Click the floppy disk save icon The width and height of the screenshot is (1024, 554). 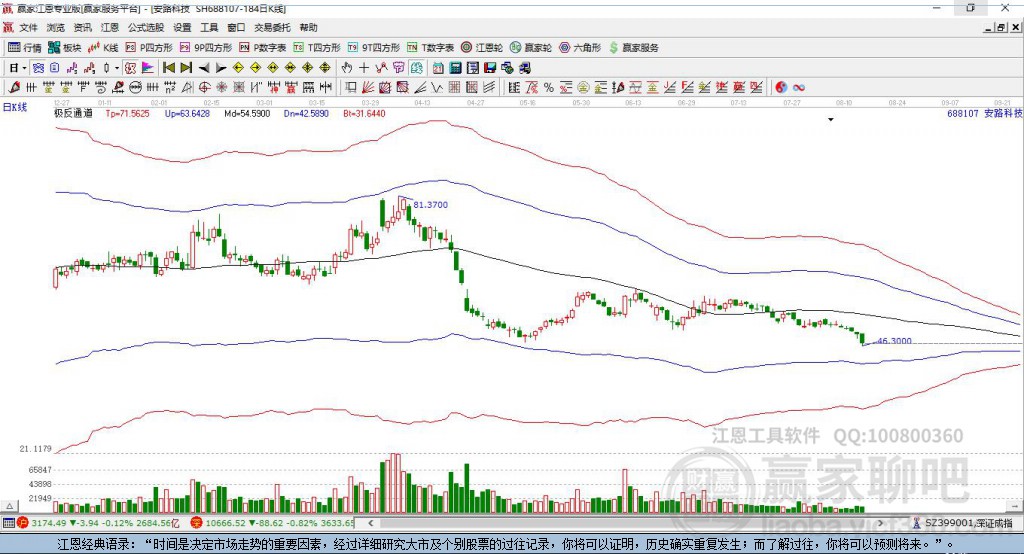[x=490, y=68]
